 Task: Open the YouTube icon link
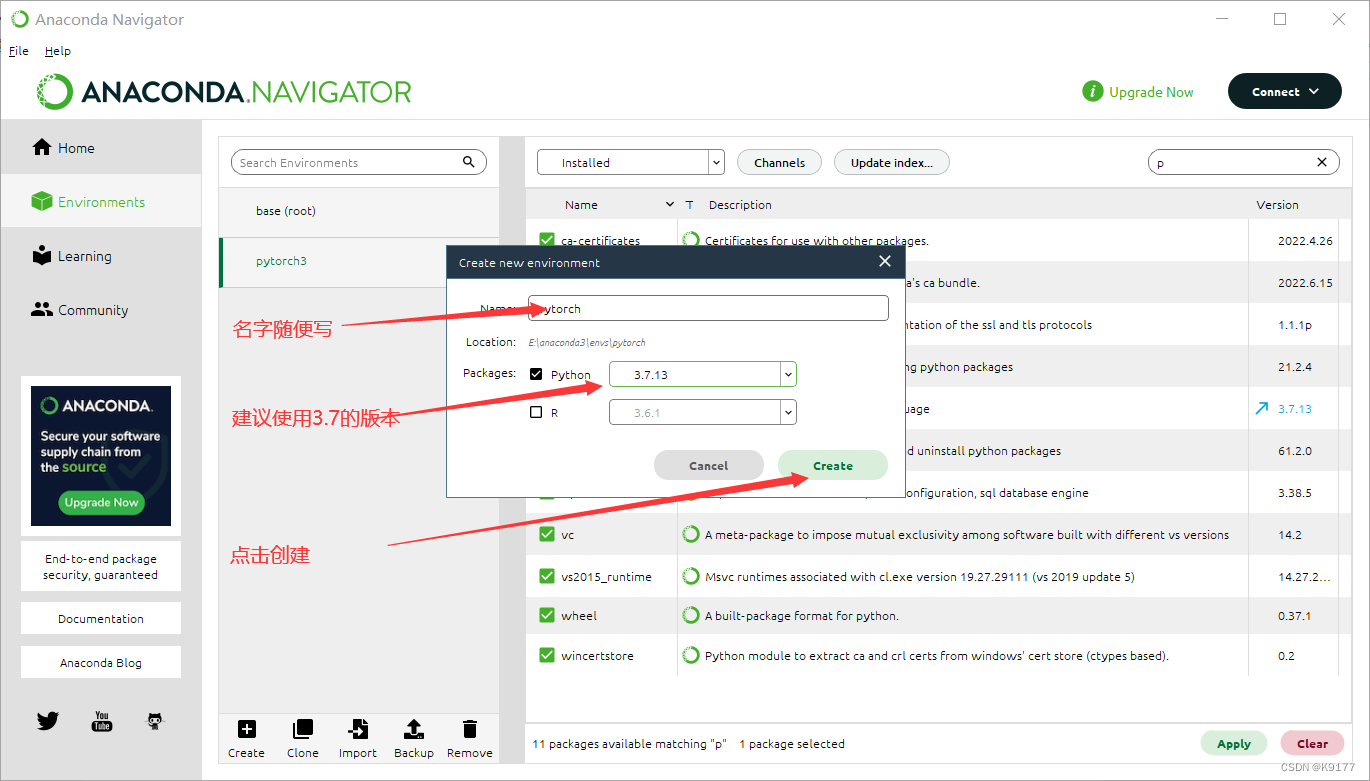click(102, 720)
